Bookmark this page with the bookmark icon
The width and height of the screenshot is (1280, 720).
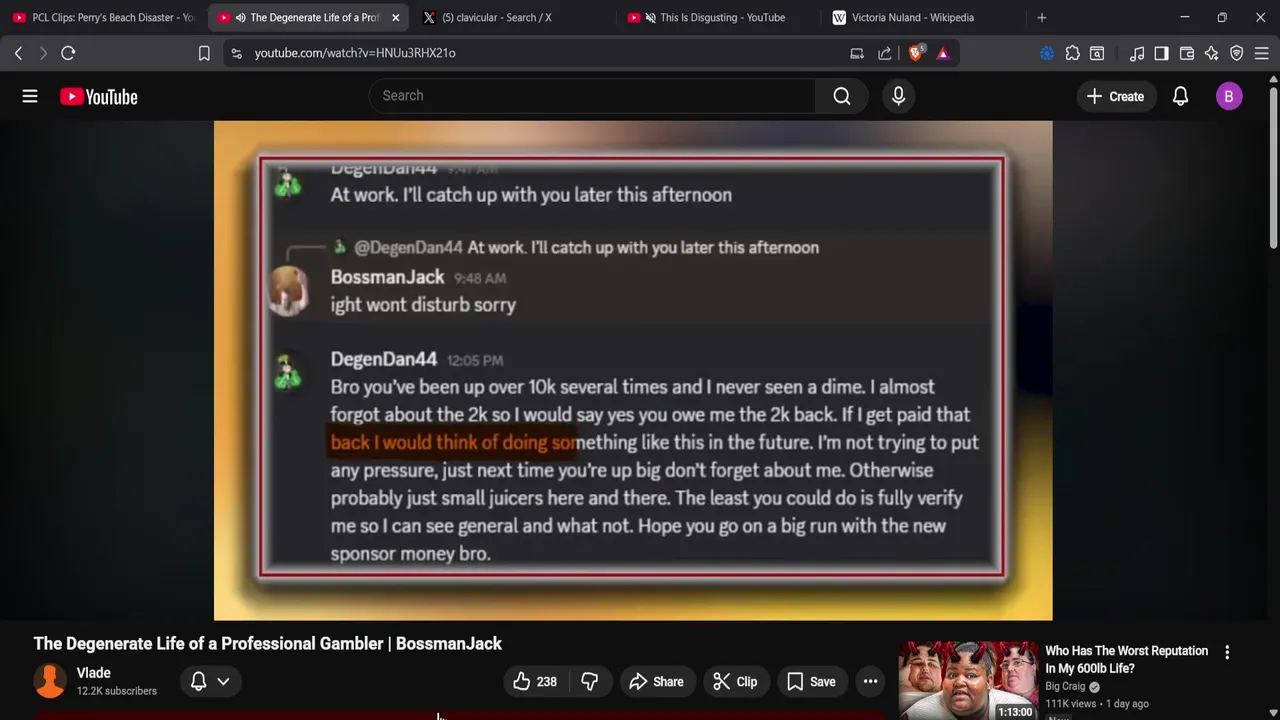[204, 53]
